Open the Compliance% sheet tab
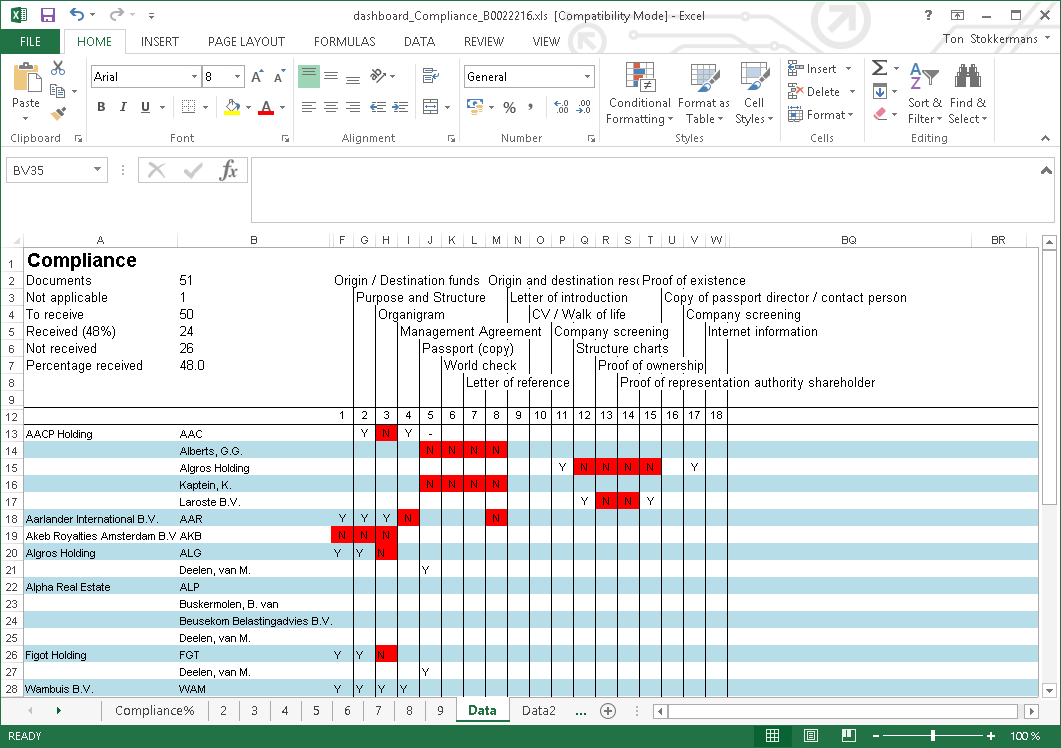 [x=154, y=710]
